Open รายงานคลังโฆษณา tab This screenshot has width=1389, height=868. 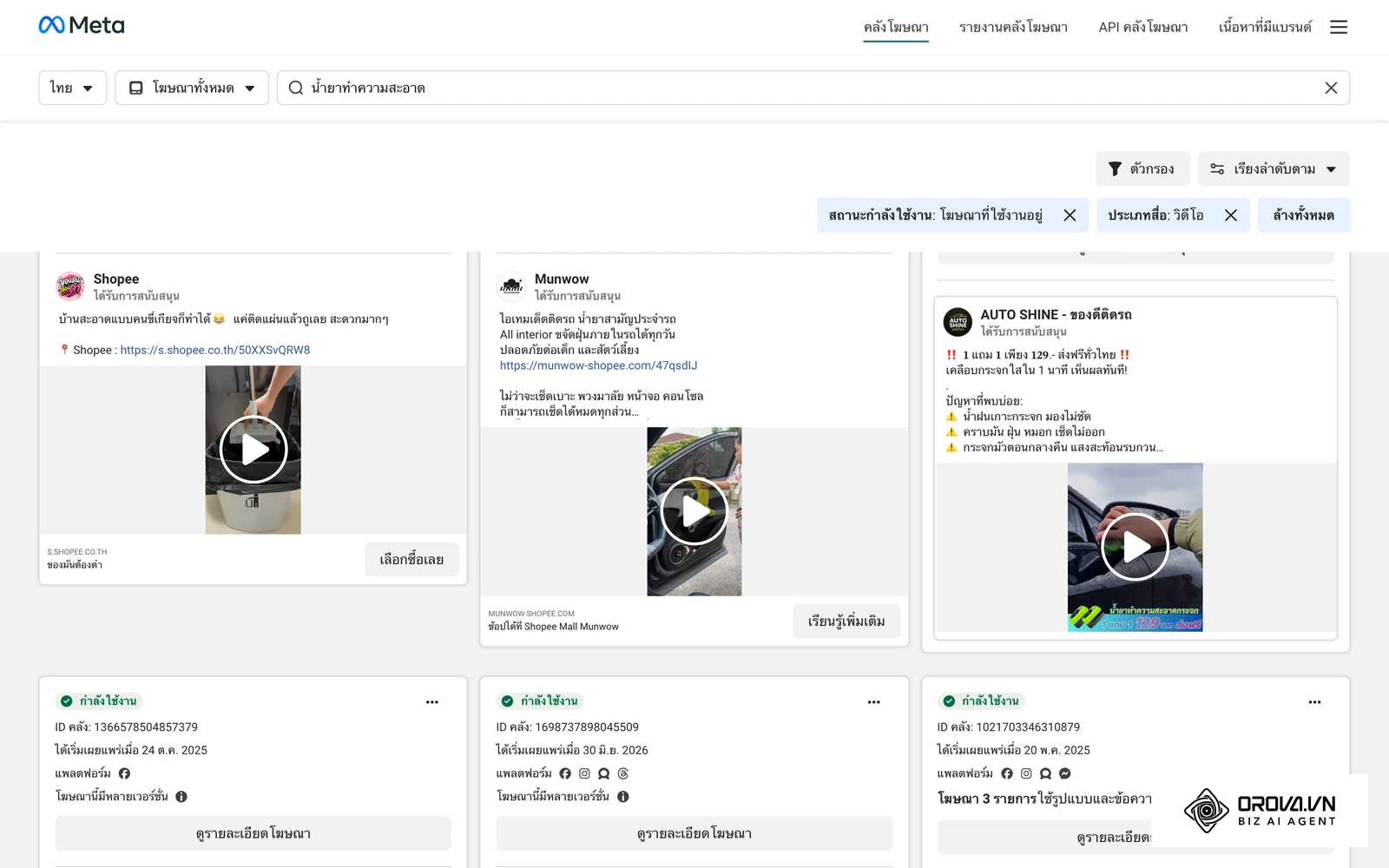(x=1013, y=27)
